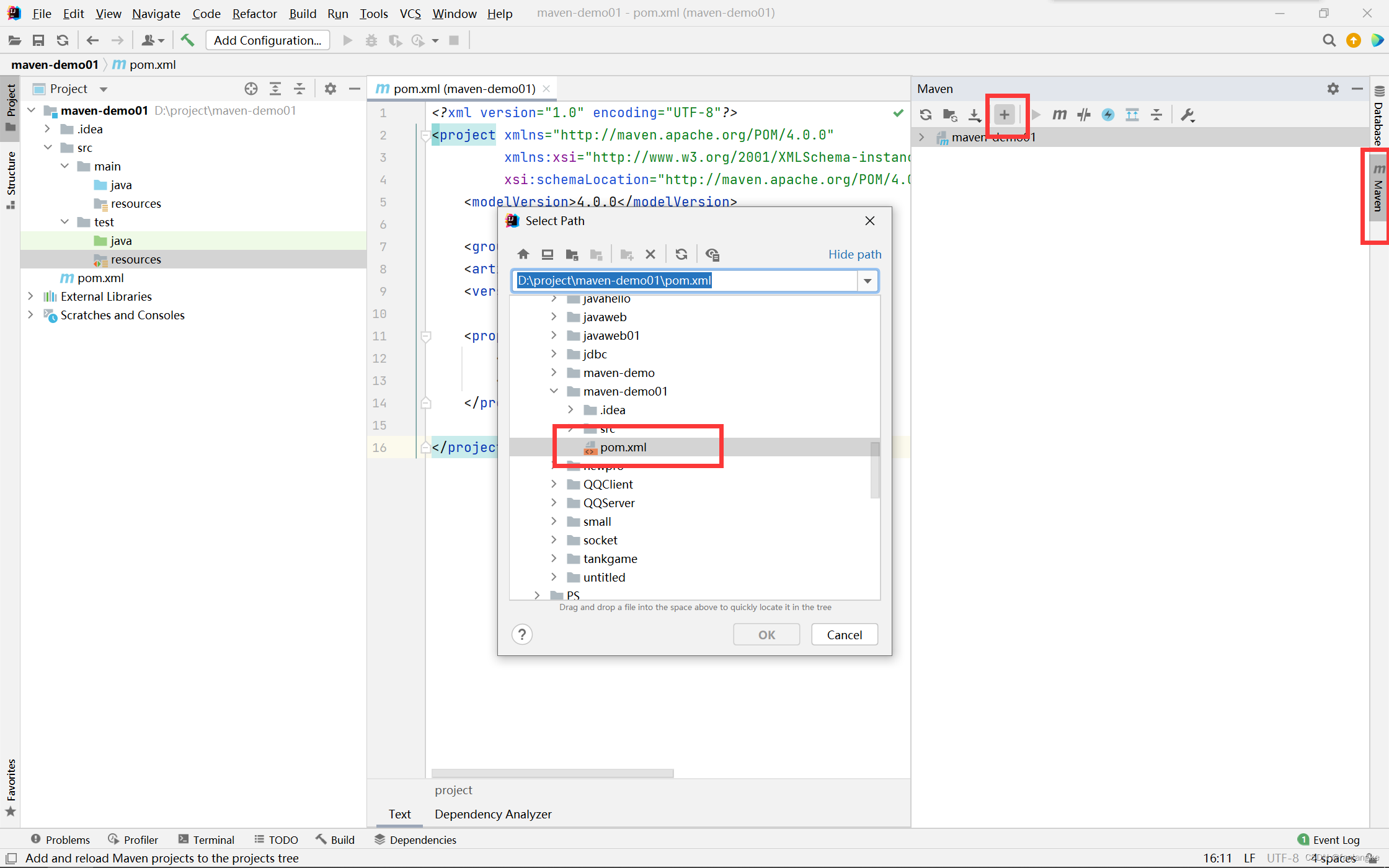This screenshot has height=868, width=1389.
Task: Click Home Directory icon in Select Path
Action: 523,254
